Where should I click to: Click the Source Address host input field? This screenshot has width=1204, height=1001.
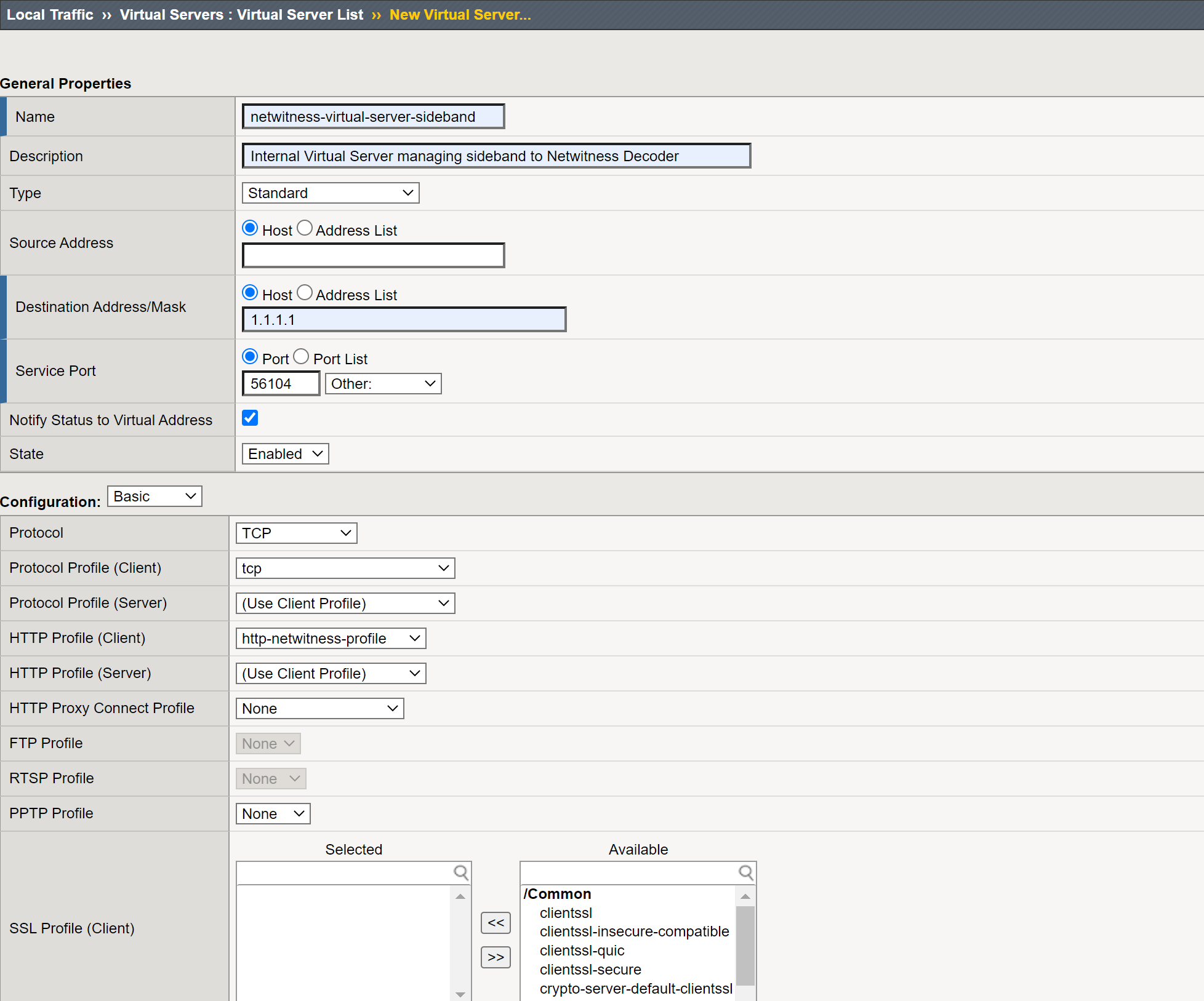pos(373,255)
